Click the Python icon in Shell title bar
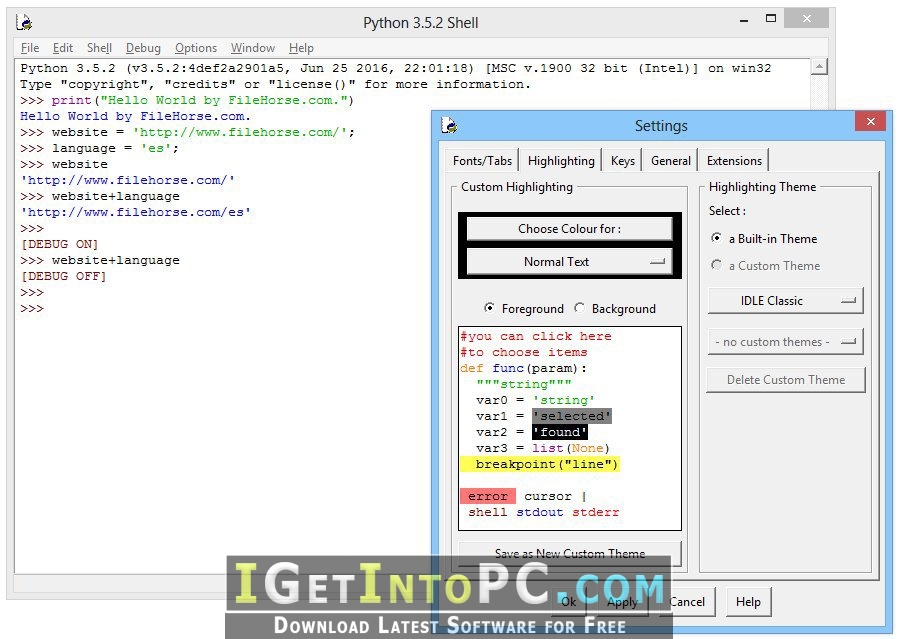Image resolution: width=898 pixels, height=639 pixels. pyautogui.click(x=24, y=22)
